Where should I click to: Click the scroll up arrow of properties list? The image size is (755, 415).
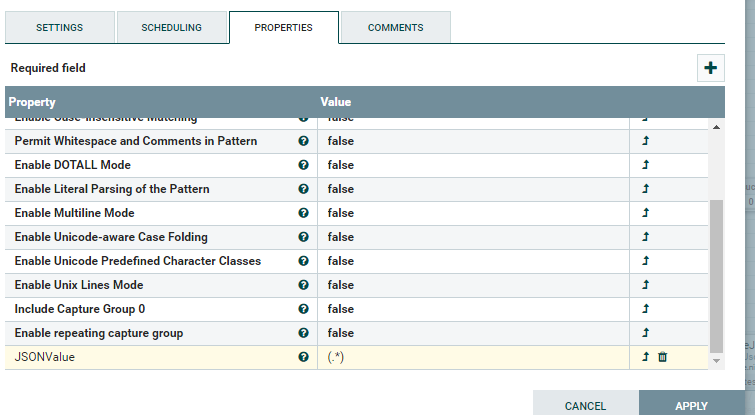pyautogui.click(x=716, y=127)
